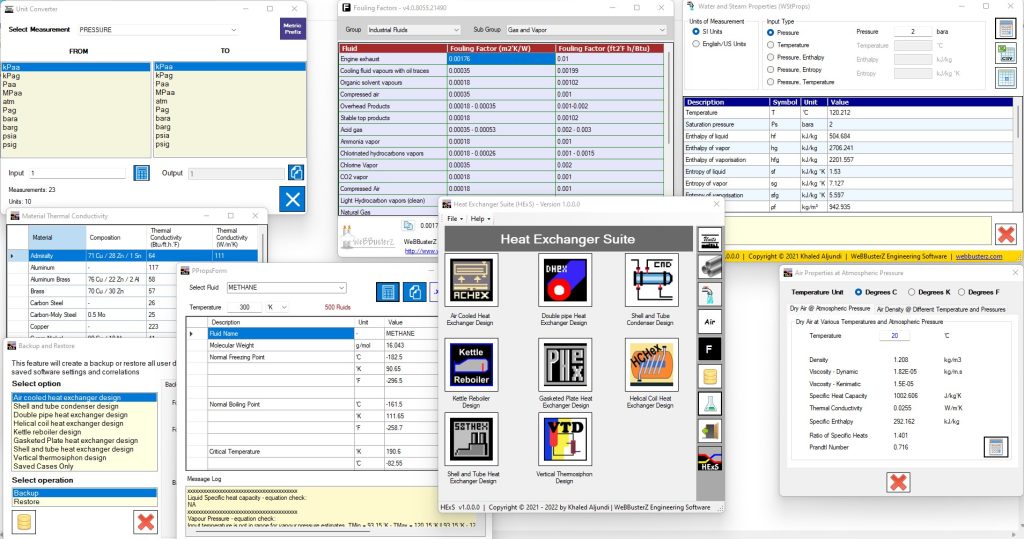Screen dimensions: 1024x539
Task: Click calculator icon in PPropsForm window
Action: tap(388, 292)
